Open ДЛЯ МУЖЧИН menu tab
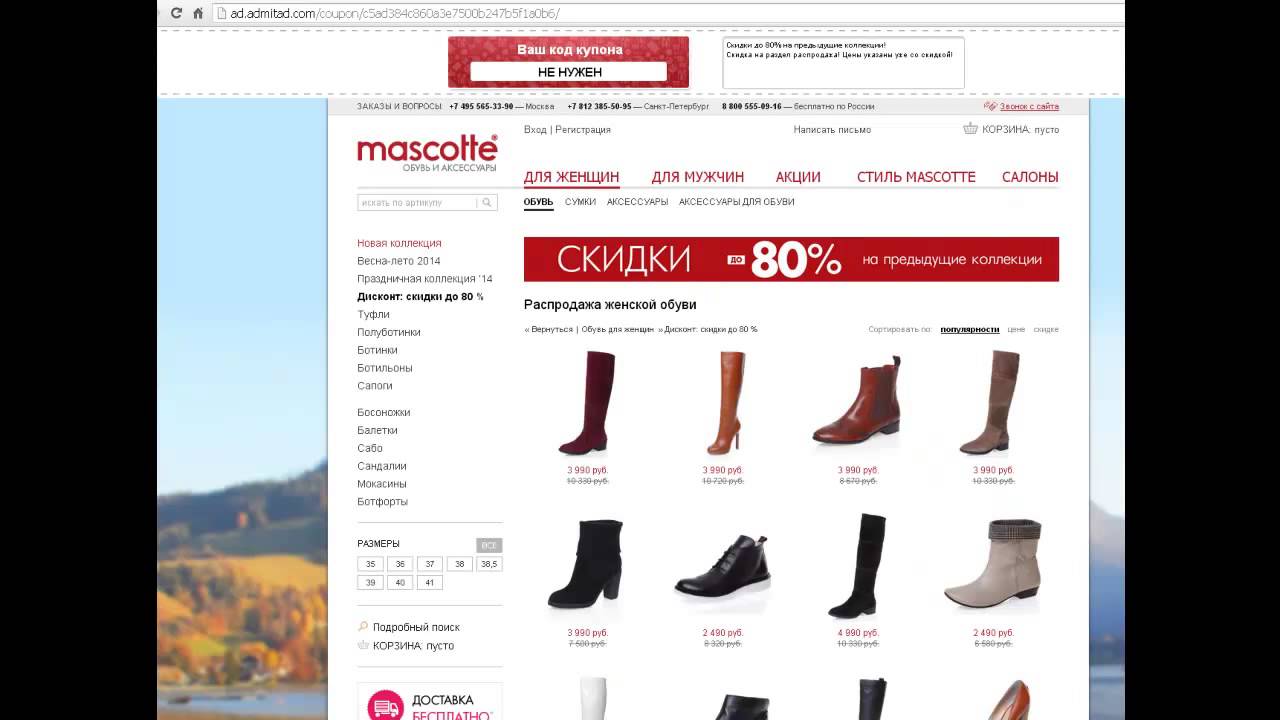The height and width of the screenshot is (720, 1280). click(698, 177)
